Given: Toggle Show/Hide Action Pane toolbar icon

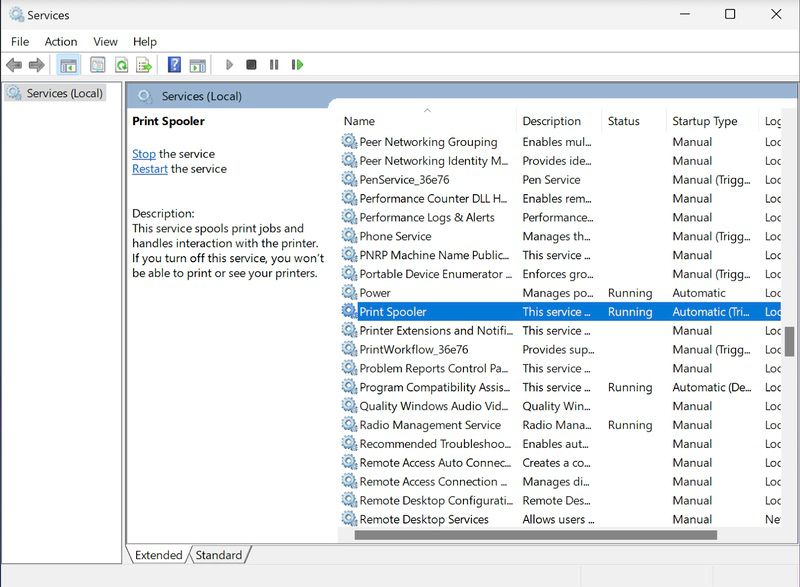Looking at the screenshot, I should click(x=197, y=65).
